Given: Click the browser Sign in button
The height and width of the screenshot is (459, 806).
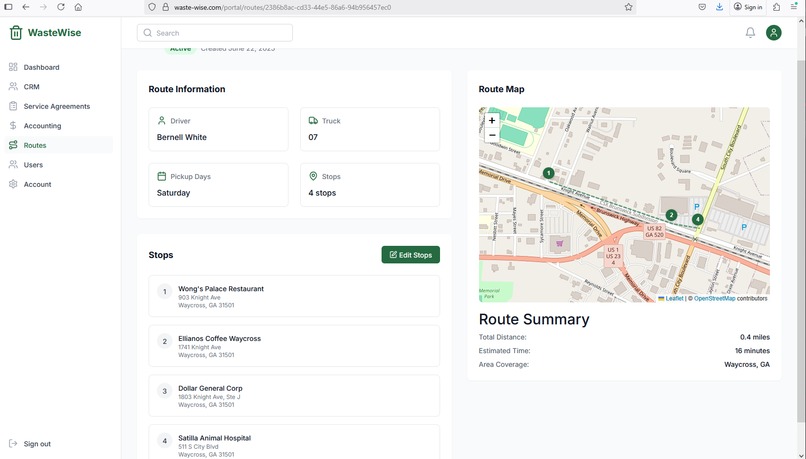Looking at the screenshot, I should tap(748, 7).
